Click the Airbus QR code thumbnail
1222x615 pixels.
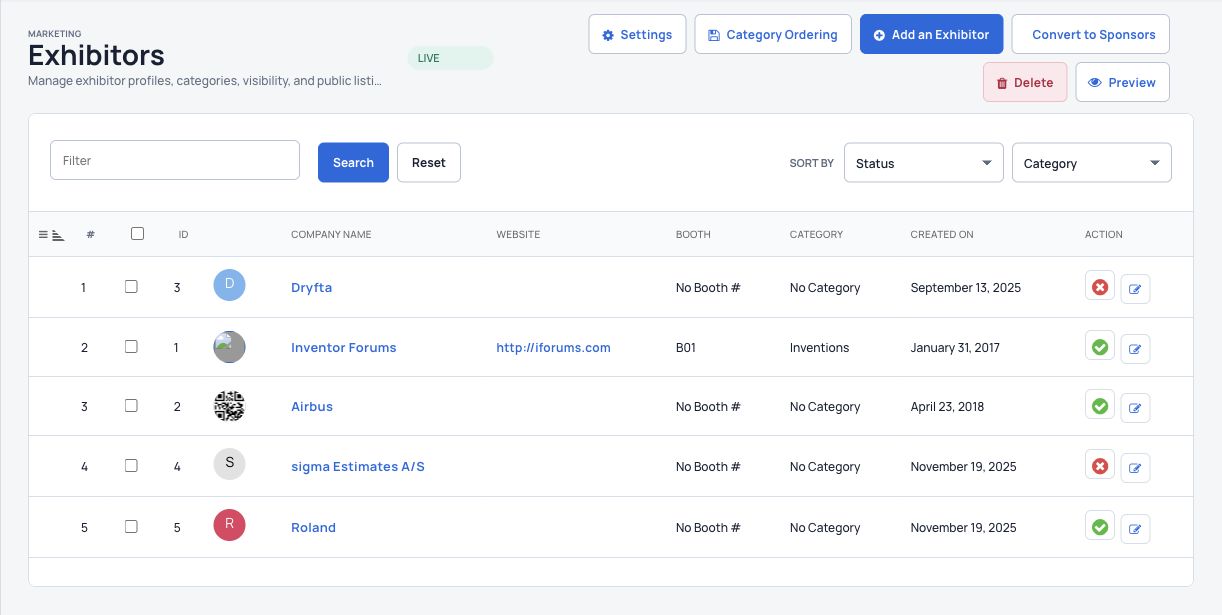(x=229, y=406)
